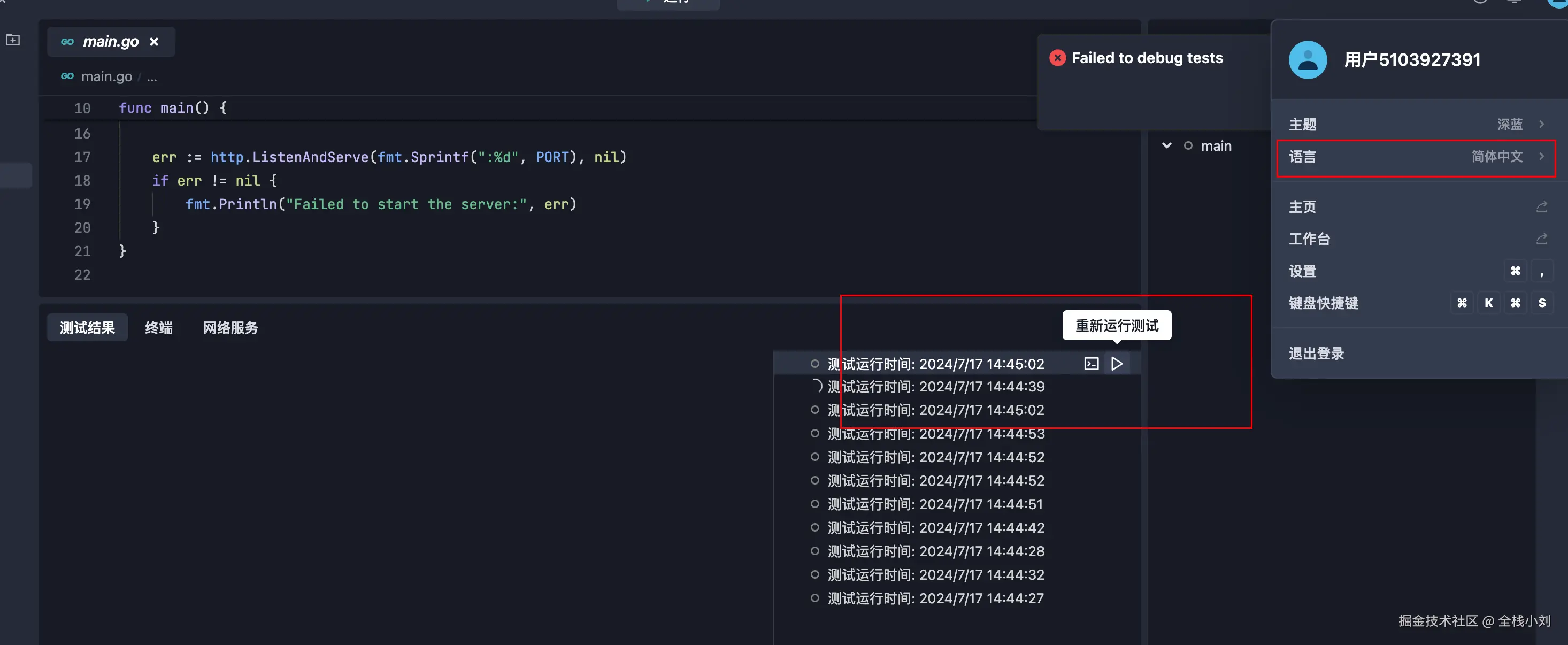Click the Go file icon in breadcrumb
1568x645 pixels.
click(x=67, y=76)
